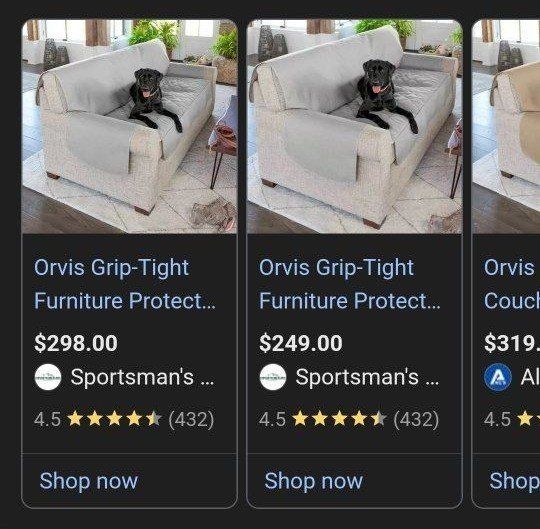Click the stars in the third card
Viewport: 540px width, 529px height.
[528, 419]
